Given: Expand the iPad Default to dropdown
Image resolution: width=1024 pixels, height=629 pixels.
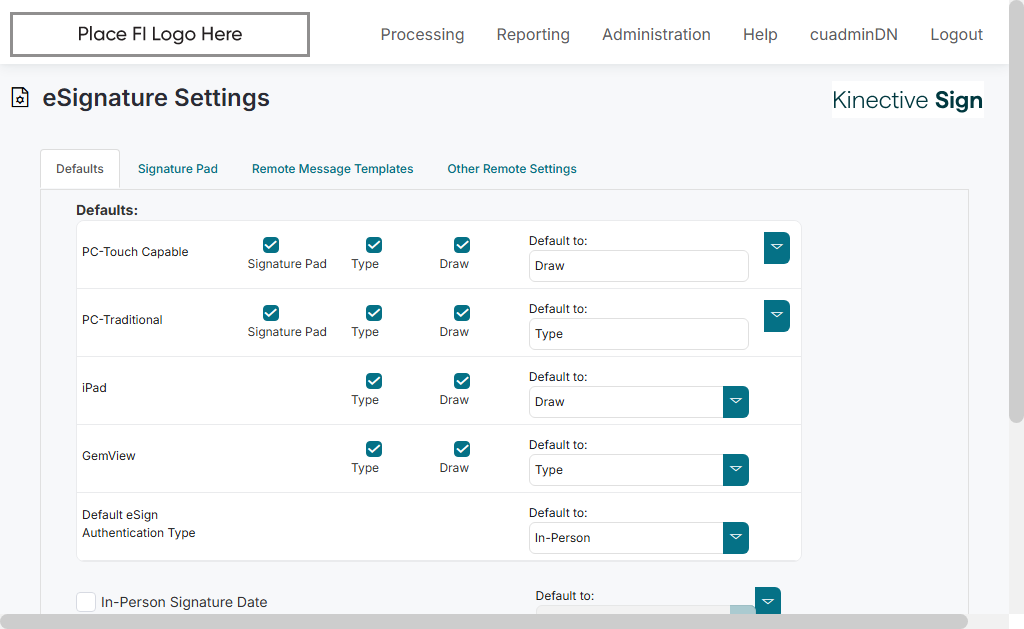Looking at the screenshot, I should point(735,402).
